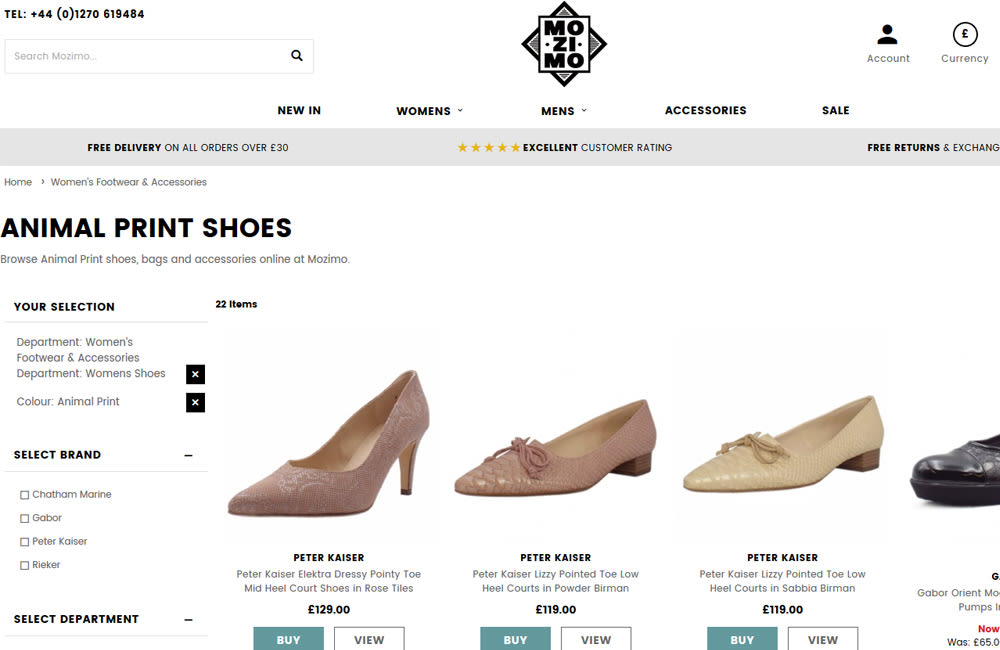Open the Lizzy Powder Birman shoe image
The height and width of the screenshot is (650, 1000).
[x=555, y=448]
